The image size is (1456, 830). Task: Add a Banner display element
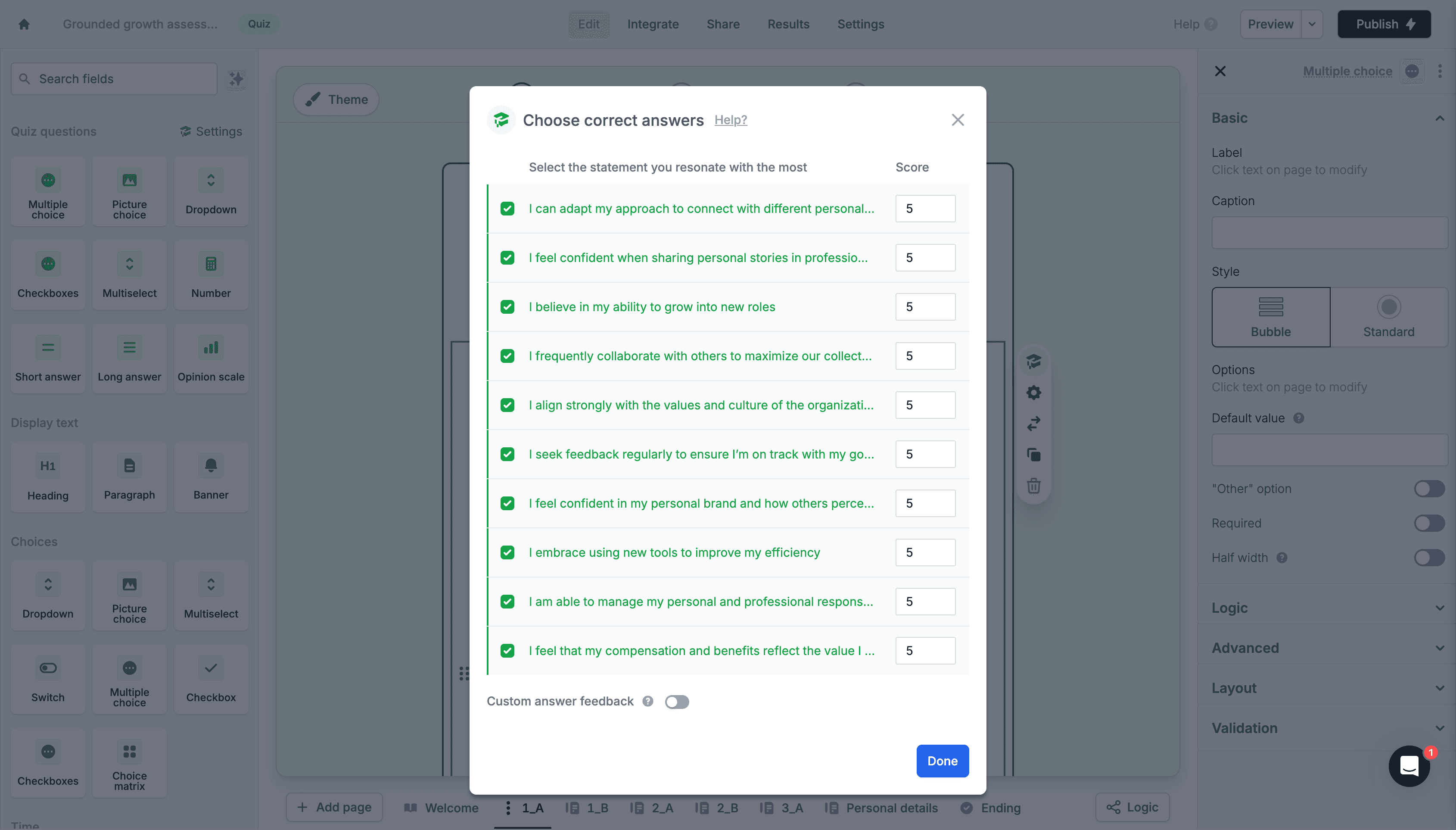coord(211,477)
